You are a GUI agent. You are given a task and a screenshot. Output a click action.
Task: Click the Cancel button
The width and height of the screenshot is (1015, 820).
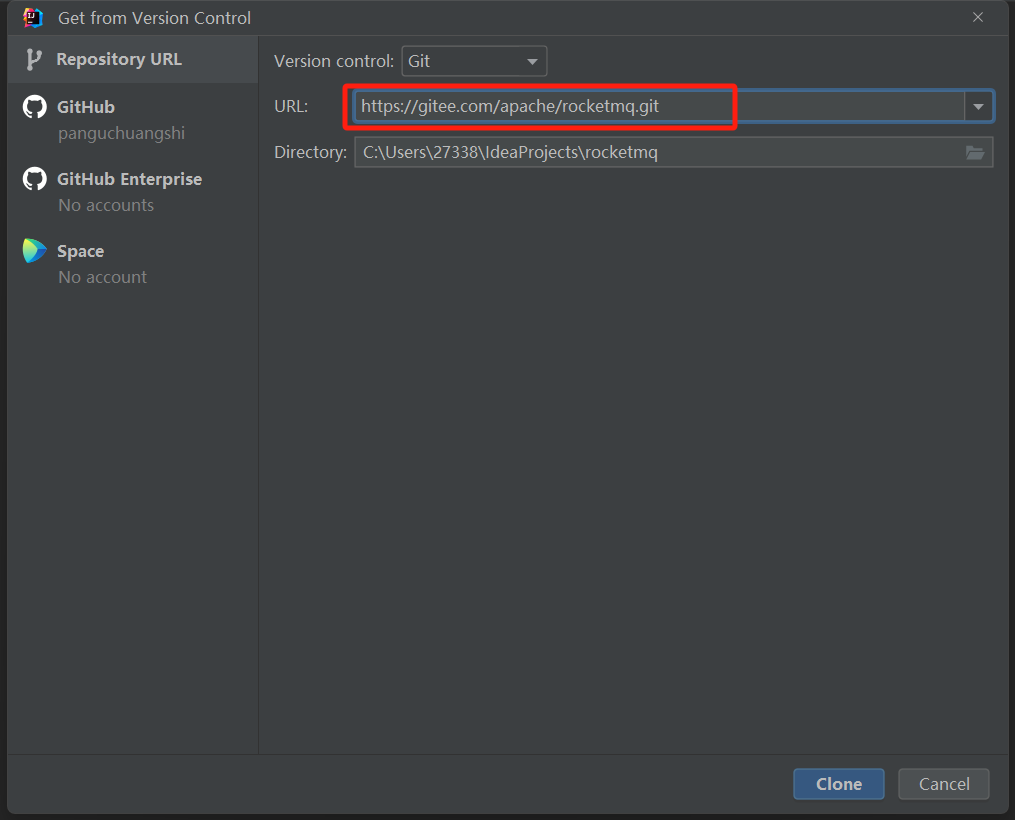944,784
